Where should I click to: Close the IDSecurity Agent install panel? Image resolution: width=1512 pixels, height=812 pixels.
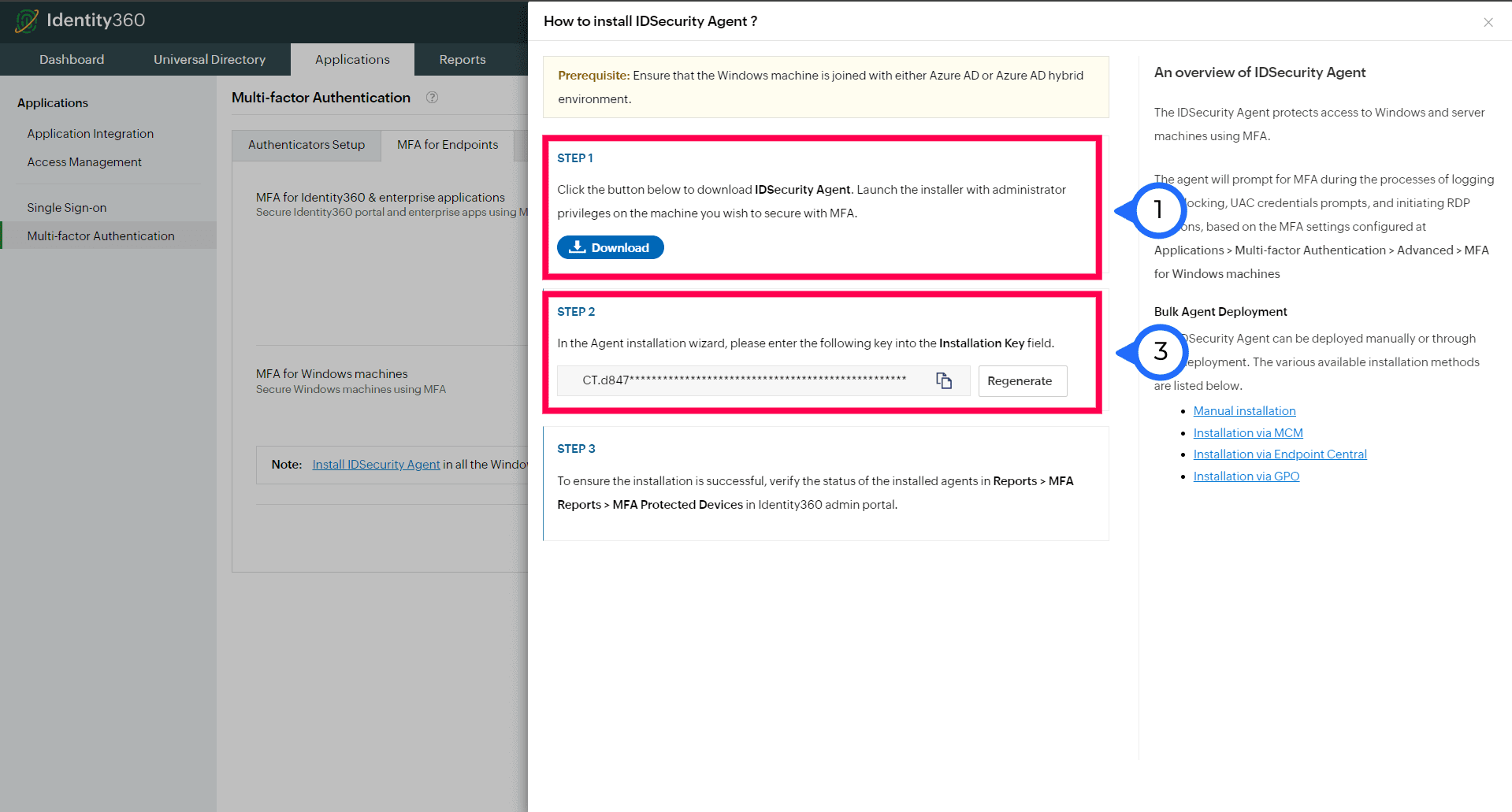tap(1488, 22)
